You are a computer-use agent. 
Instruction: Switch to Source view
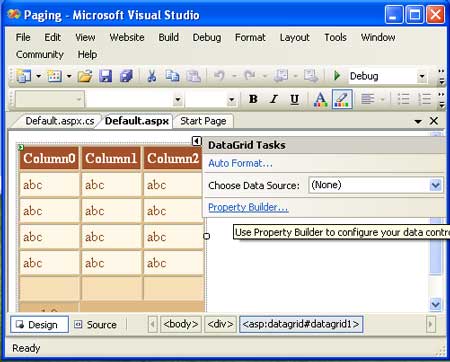click(x=96, y=324)
